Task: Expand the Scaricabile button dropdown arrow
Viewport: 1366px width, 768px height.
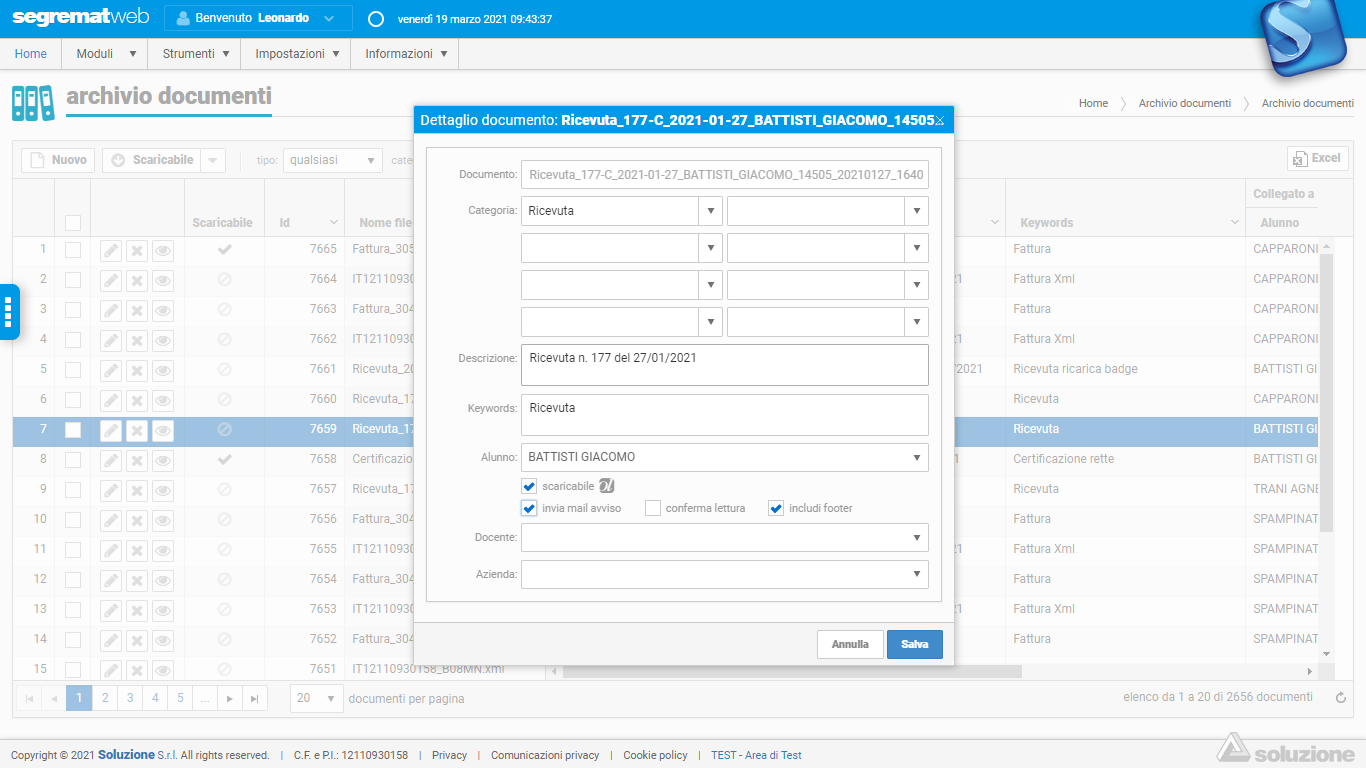Action: 213,160
